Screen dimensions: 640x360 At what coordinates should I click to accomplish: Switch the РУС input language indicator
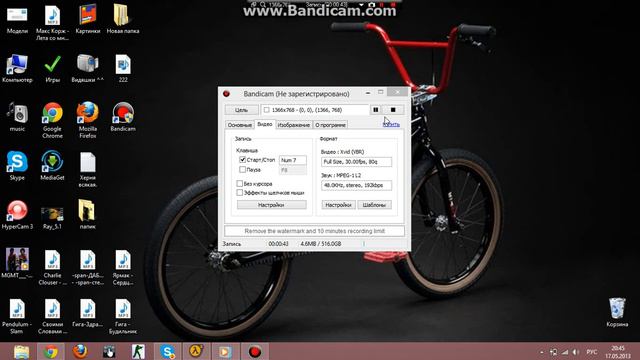pos(591,352)
